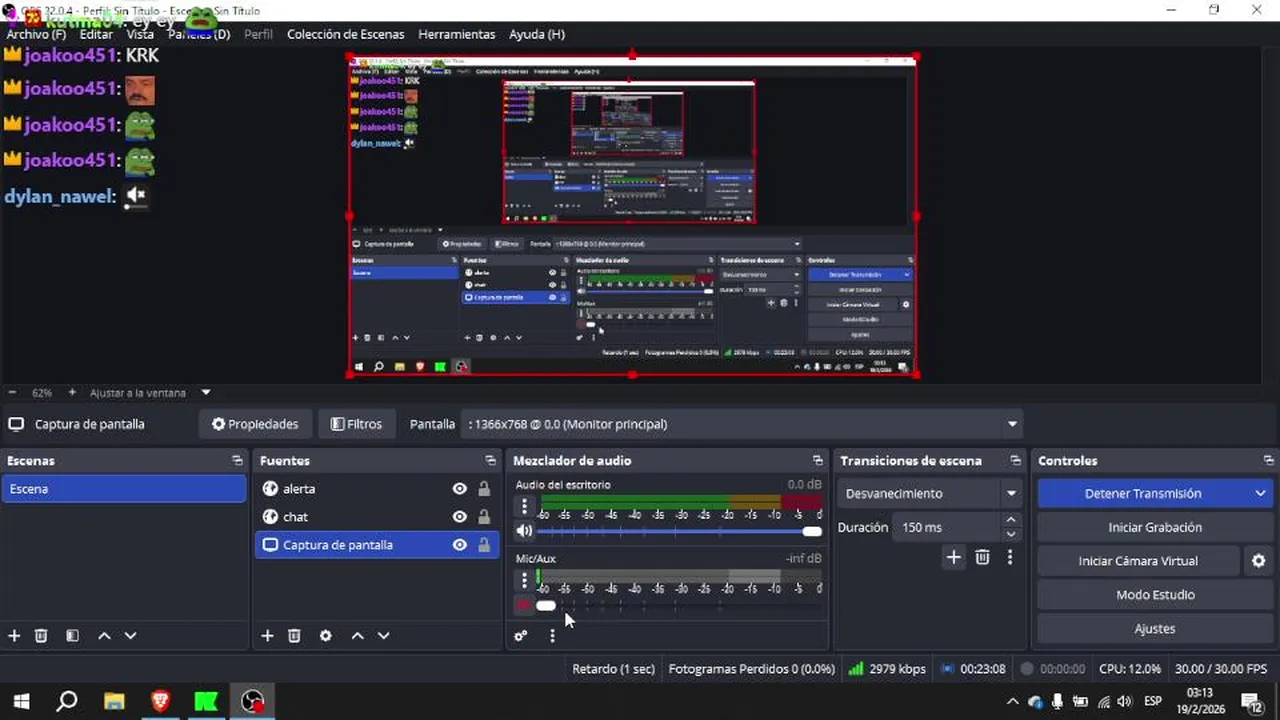This screenshot has height=720, width=1280.
Task: Click the Duración 150 ms field
Action: point(948,527)
